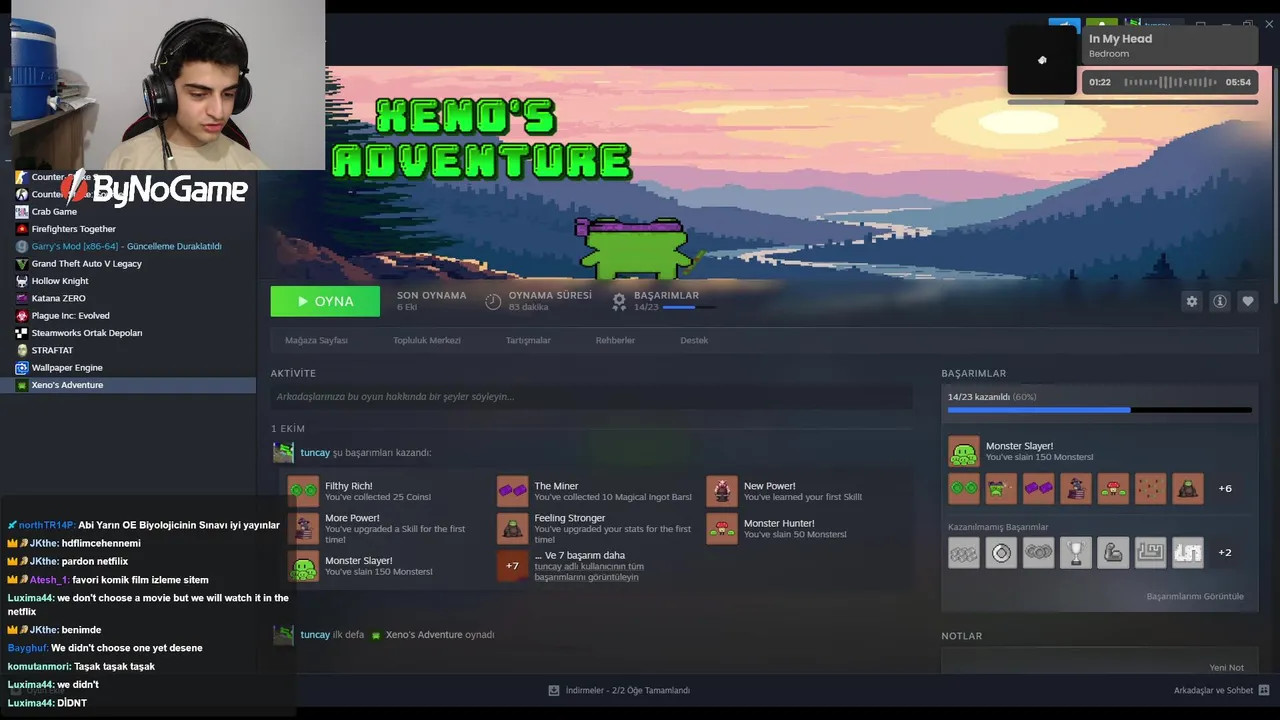The width and height of the screenshot is (1280, 720).
Task: Click the Katana ZERO icon in the library
Action: pos(21,298)
